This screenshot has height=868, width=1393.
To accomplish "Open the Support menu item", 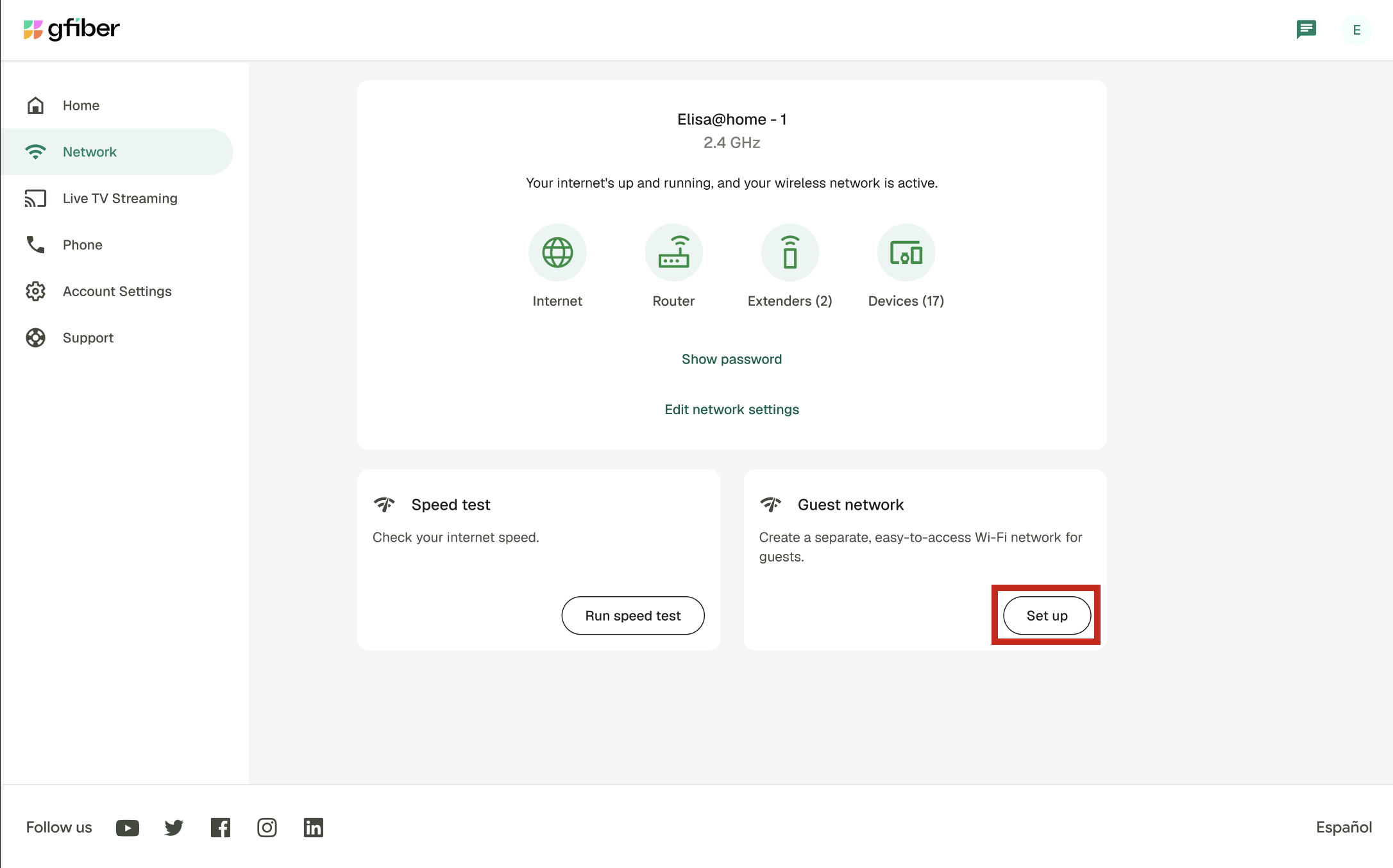I will pos(117,338).
